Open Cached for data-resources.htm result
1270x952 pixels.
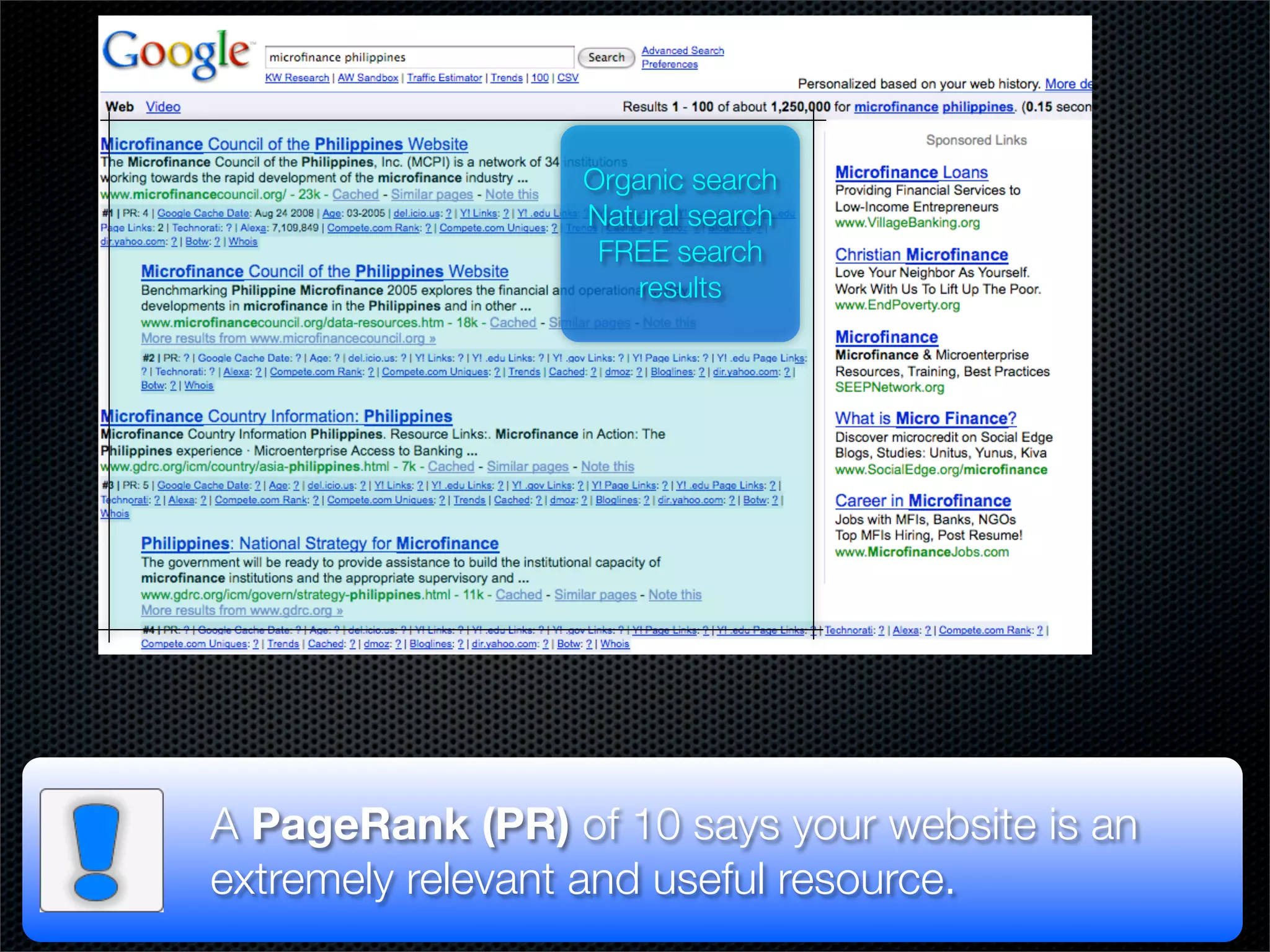(513, 322)
